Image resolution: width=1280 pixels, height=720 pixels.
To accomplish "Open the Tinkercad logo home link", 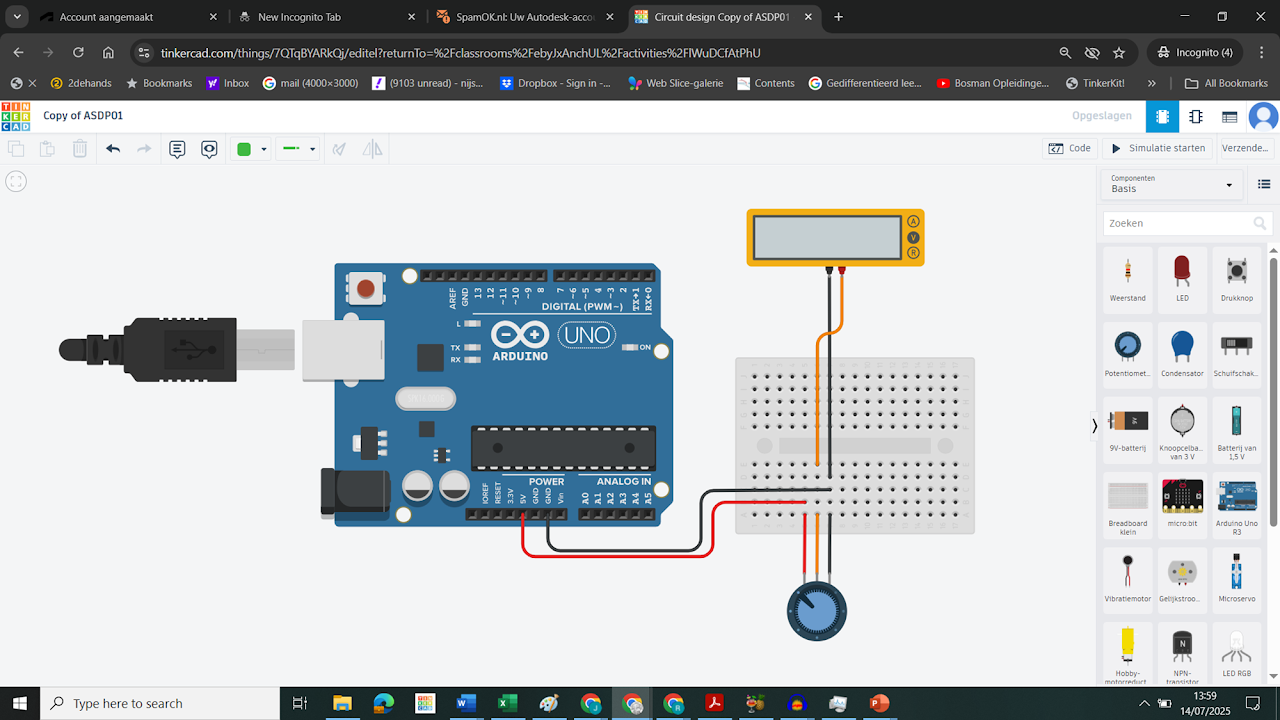I will pyautogui.click(x=16, y=116).
